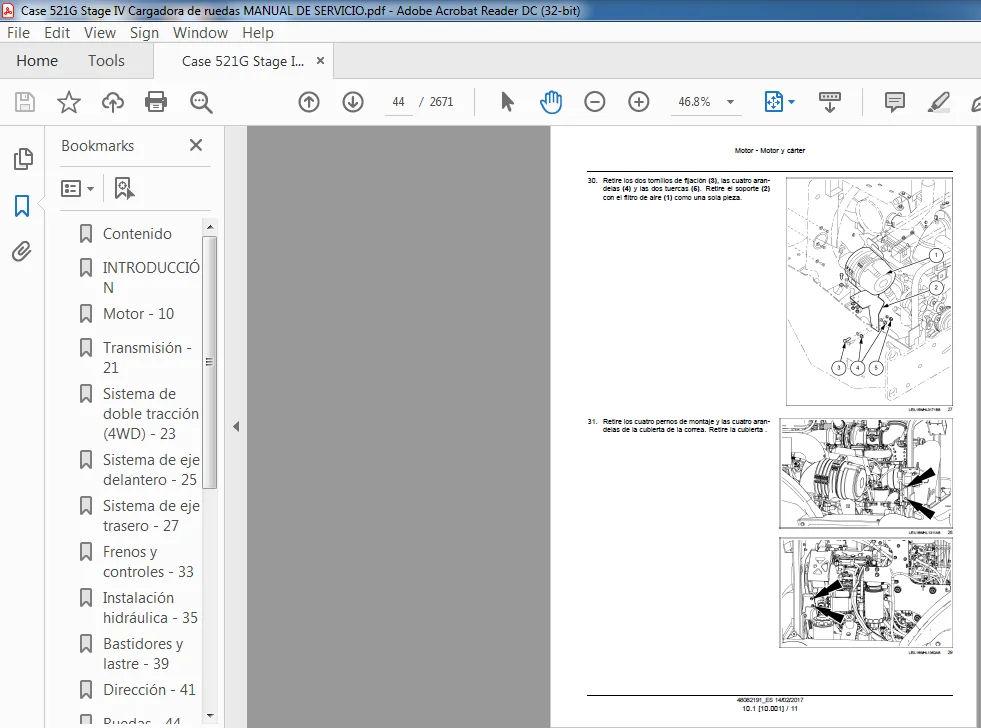Open bookmark options menu
Viewport: 981px width, 728px height.
click(77, 188)
